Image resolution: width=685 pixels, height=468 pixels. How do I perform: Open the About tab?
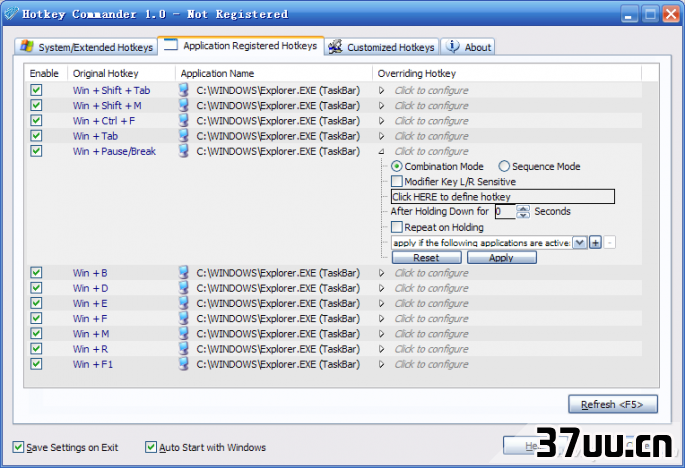click(467, 47)
